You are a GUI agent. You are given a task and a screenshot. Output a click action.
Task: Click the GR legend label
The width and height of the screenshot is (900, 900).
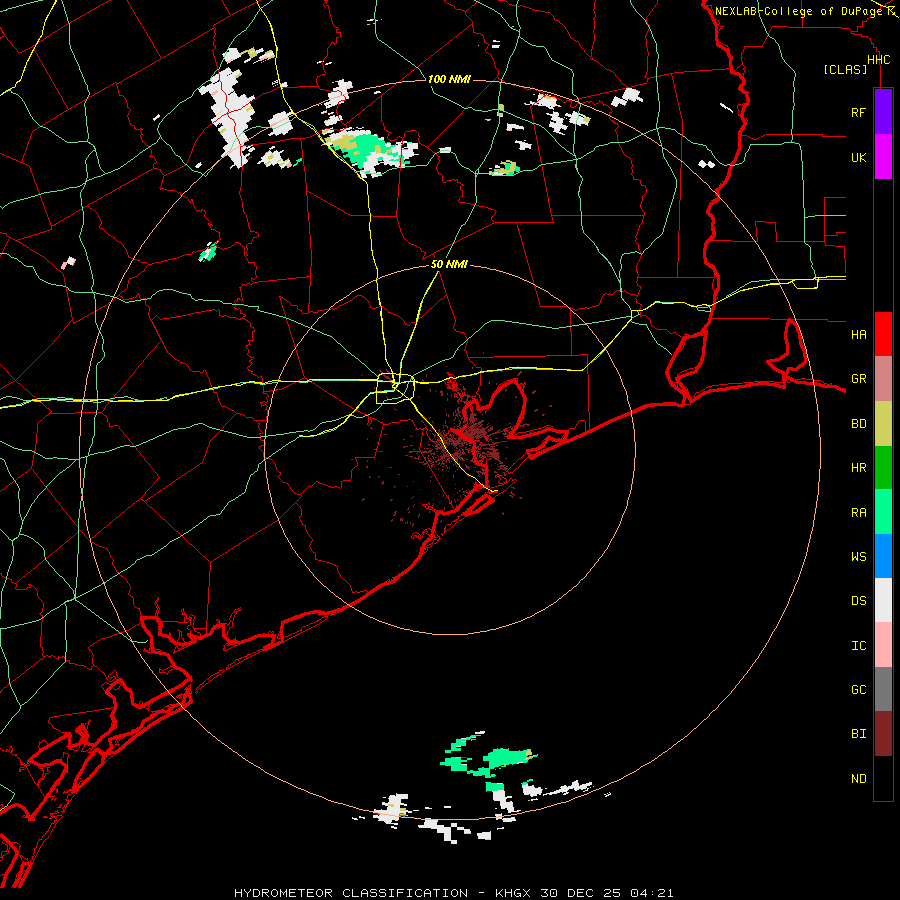(x=858, y=379)
